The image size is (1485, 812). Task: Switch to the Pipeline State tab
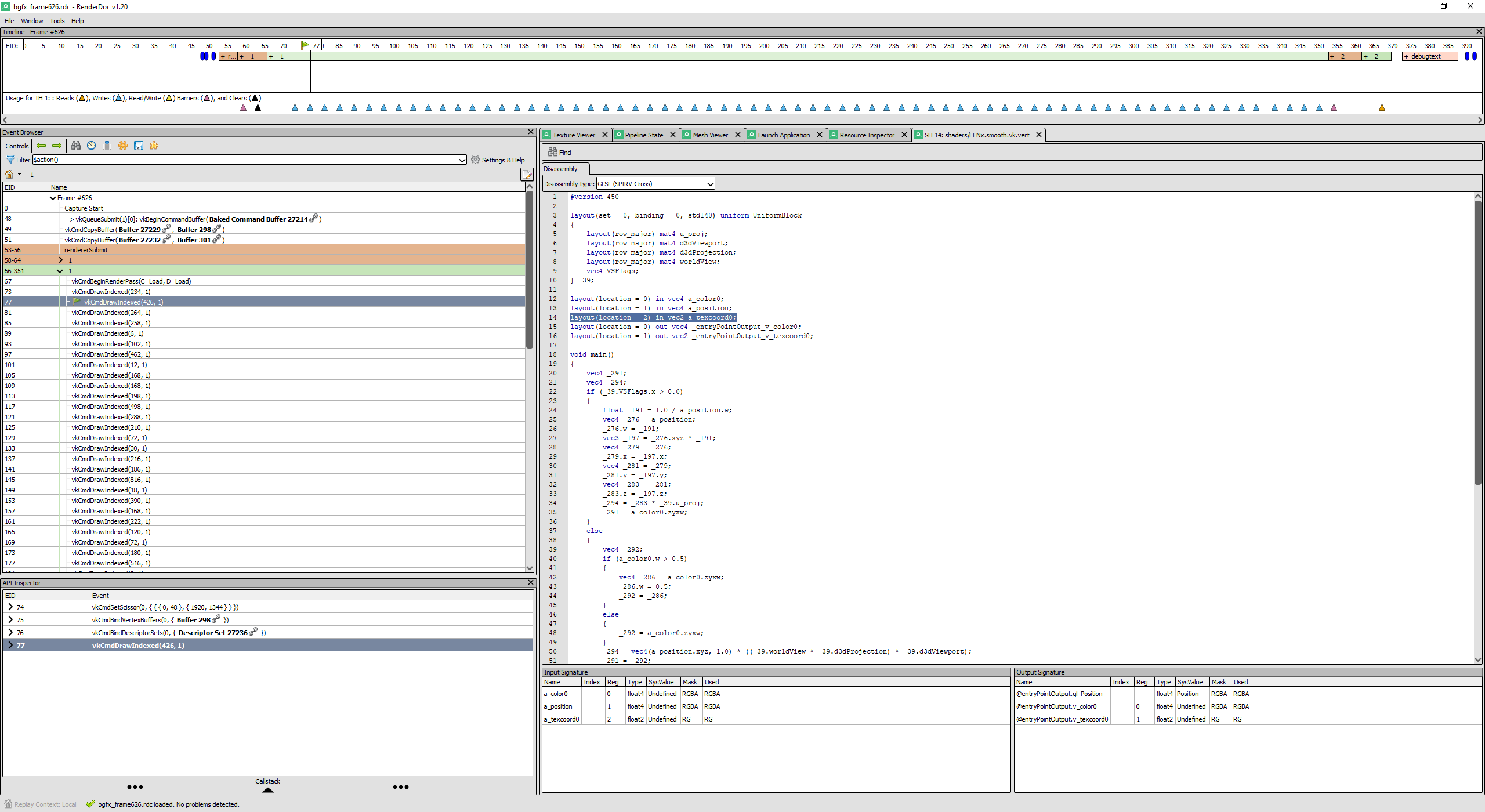pyautogui.click(x=643, y=135)
